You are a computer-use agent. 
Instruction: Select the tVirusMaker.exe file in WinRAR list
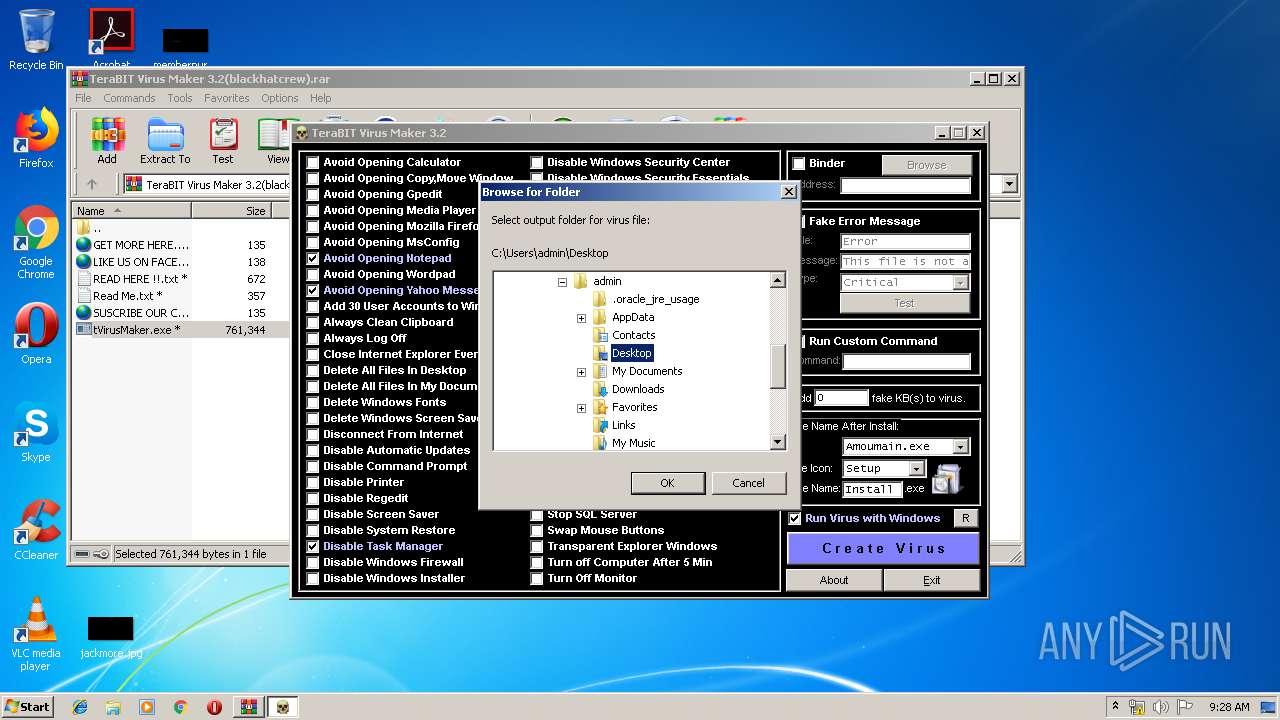(136, 329)
